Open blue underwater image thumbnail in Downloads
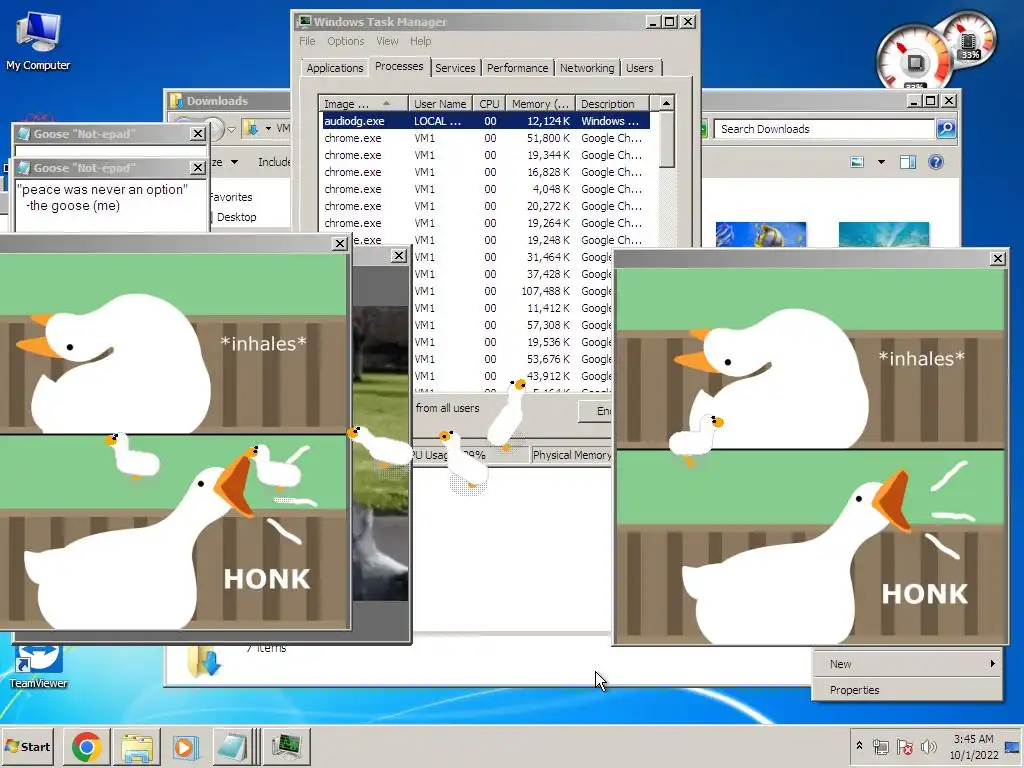This screenshot has width=1024, height=768. tap(884, 234)
